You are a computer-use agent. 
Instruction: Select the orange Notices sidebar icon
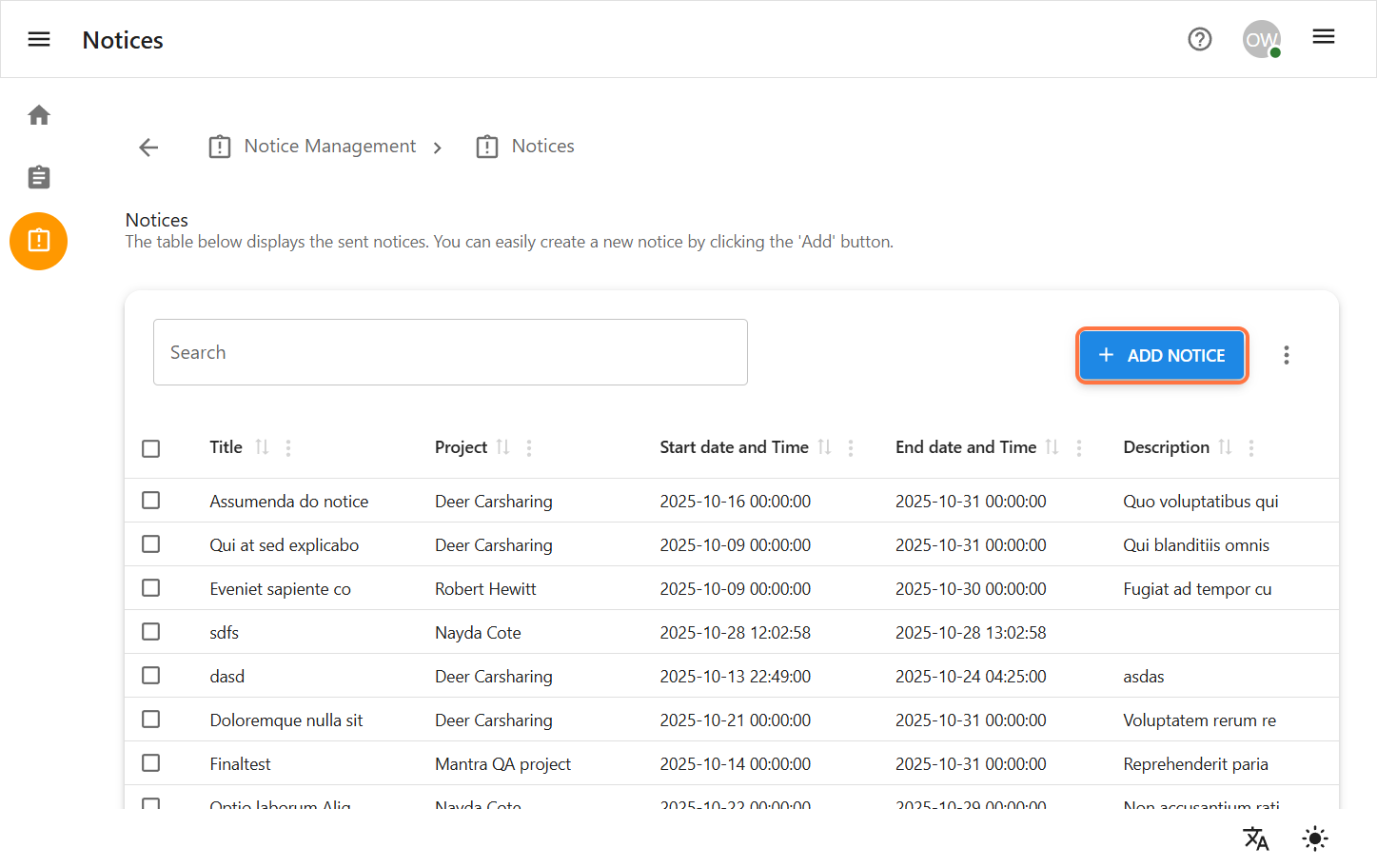click(x=39, y=241)
